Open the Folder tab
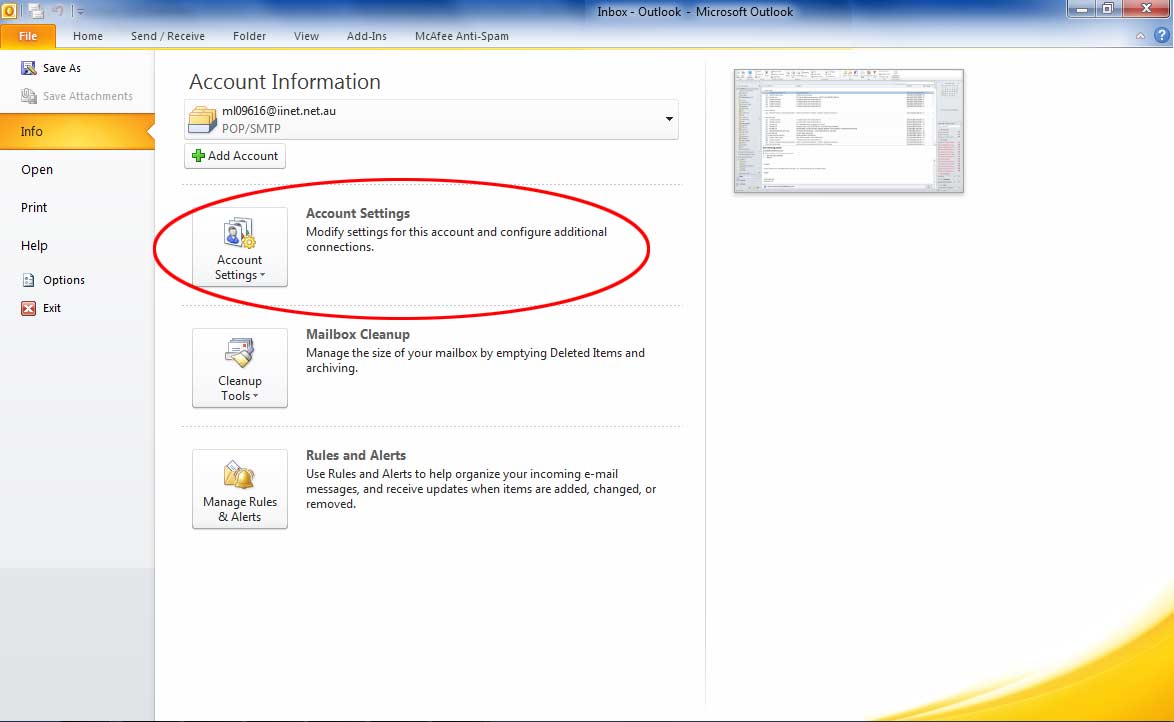The width and height of the screenshot is (1174, 722). (x=249, y=36)
